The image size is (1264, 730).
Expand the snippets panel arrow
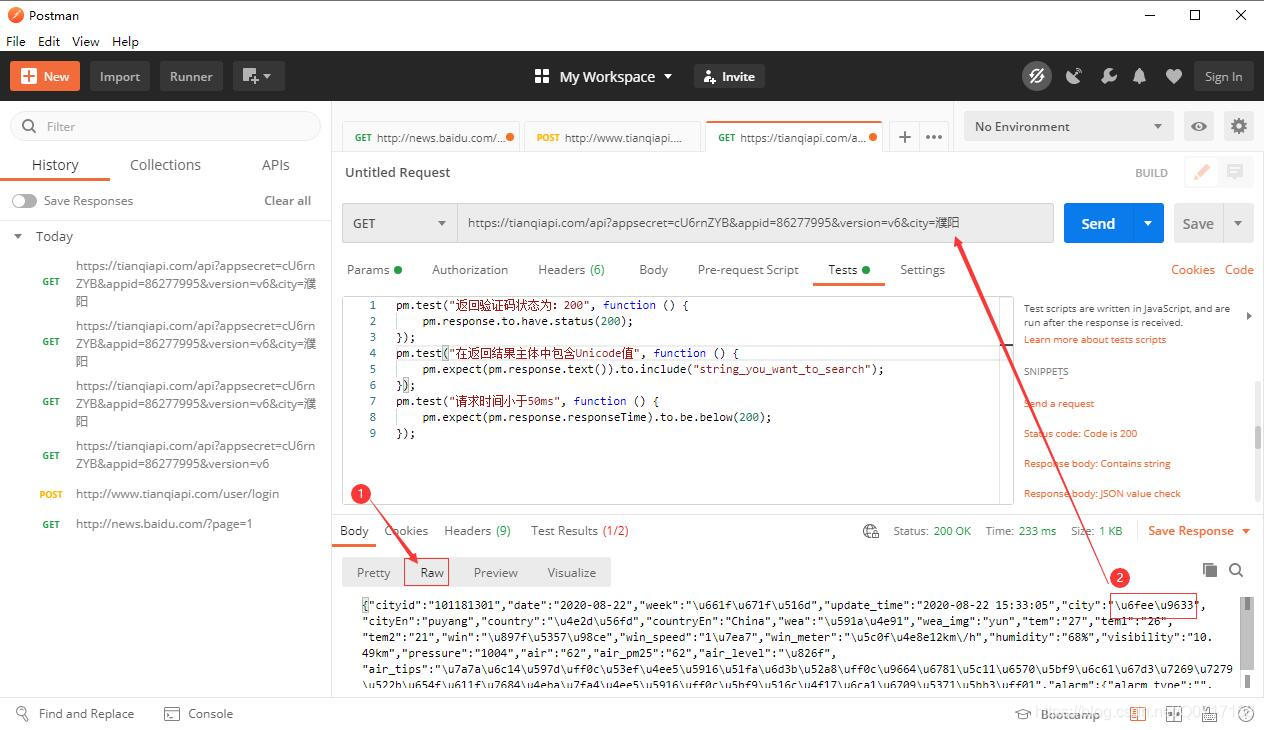[x=1249, y=316]
